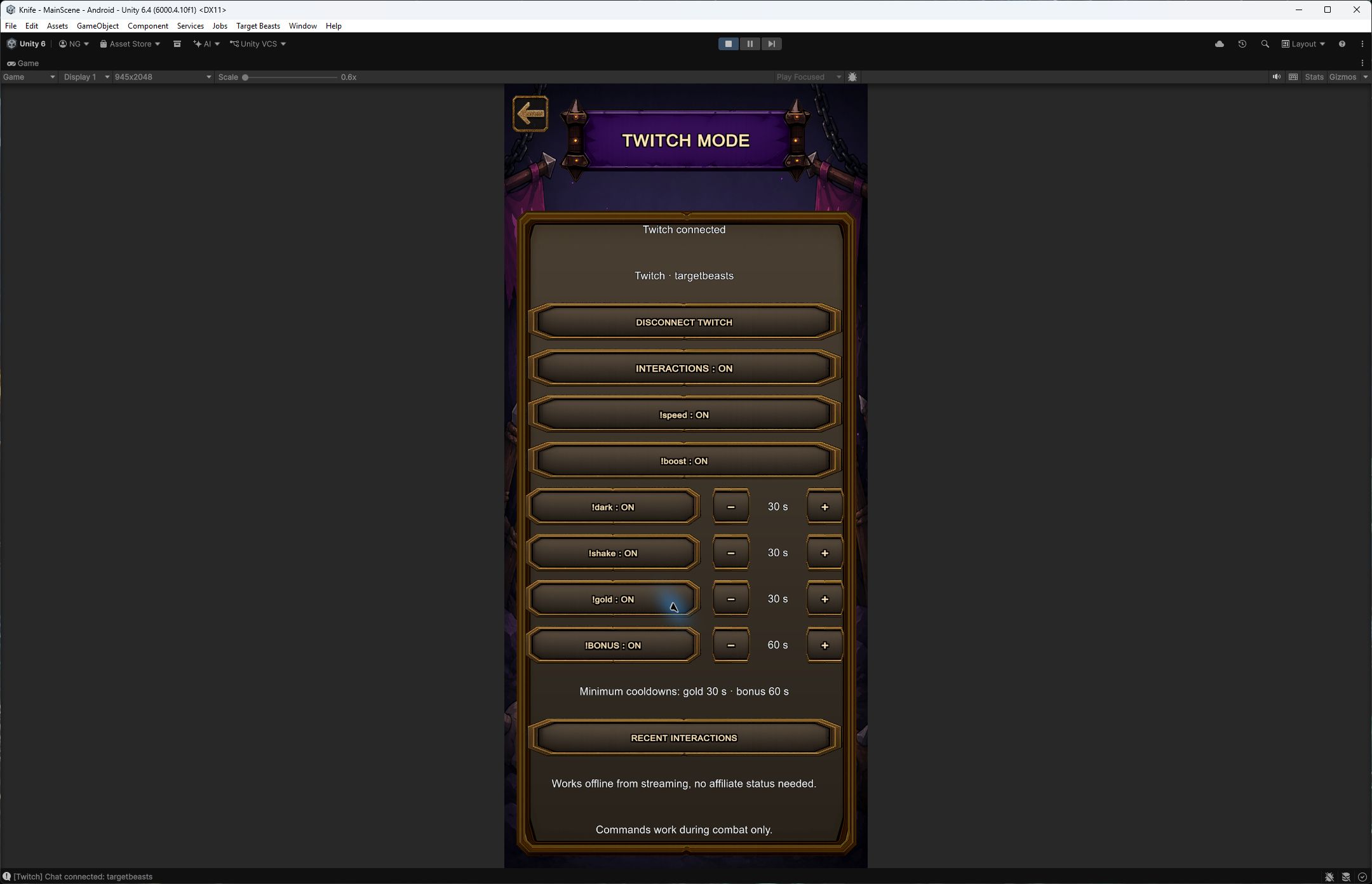This screenshot has height=884, width=1372.
Task: Toggle the debug bug icon beside Play Focused
Action: pyautogui.click(x=852, y=77)
